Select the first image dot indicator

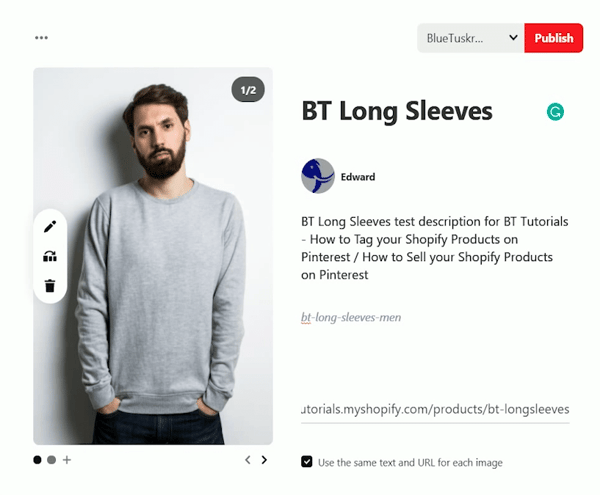[x=37, y=460]
